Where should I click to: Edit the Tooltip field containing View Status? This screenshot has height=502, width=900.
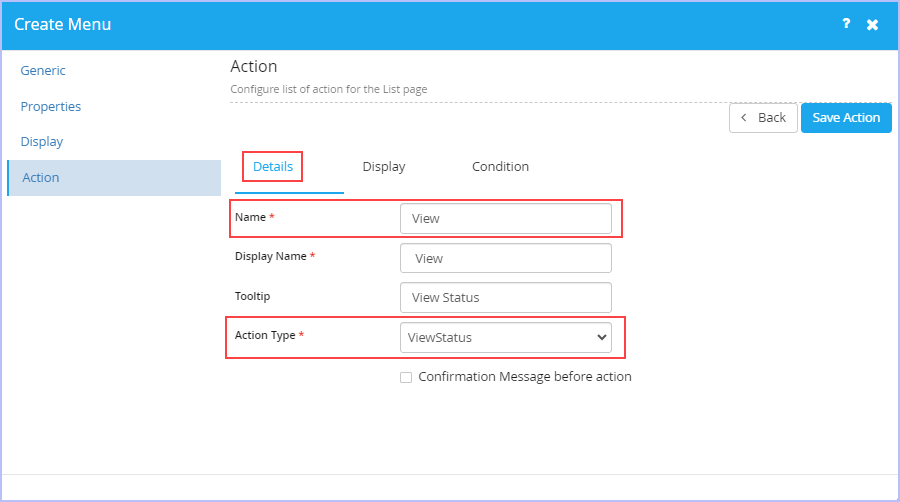[x=506, y=297]
